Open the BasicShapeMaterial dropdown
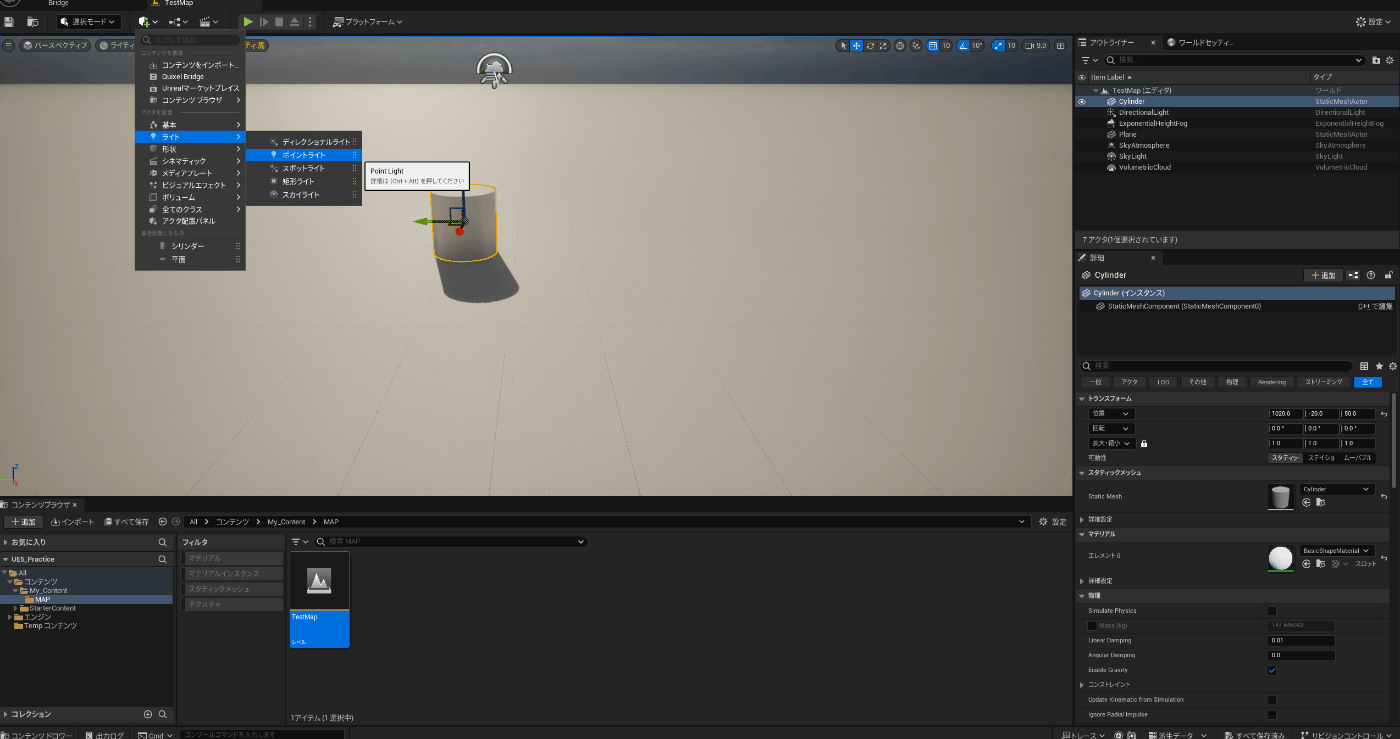 (1337, 551)
